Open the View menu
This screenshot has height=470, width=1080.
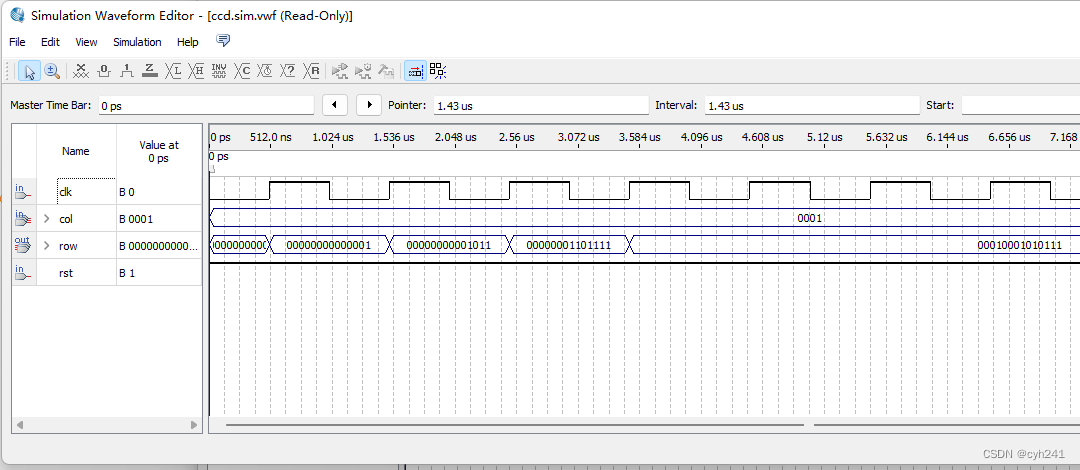click(x=86, y=42)
